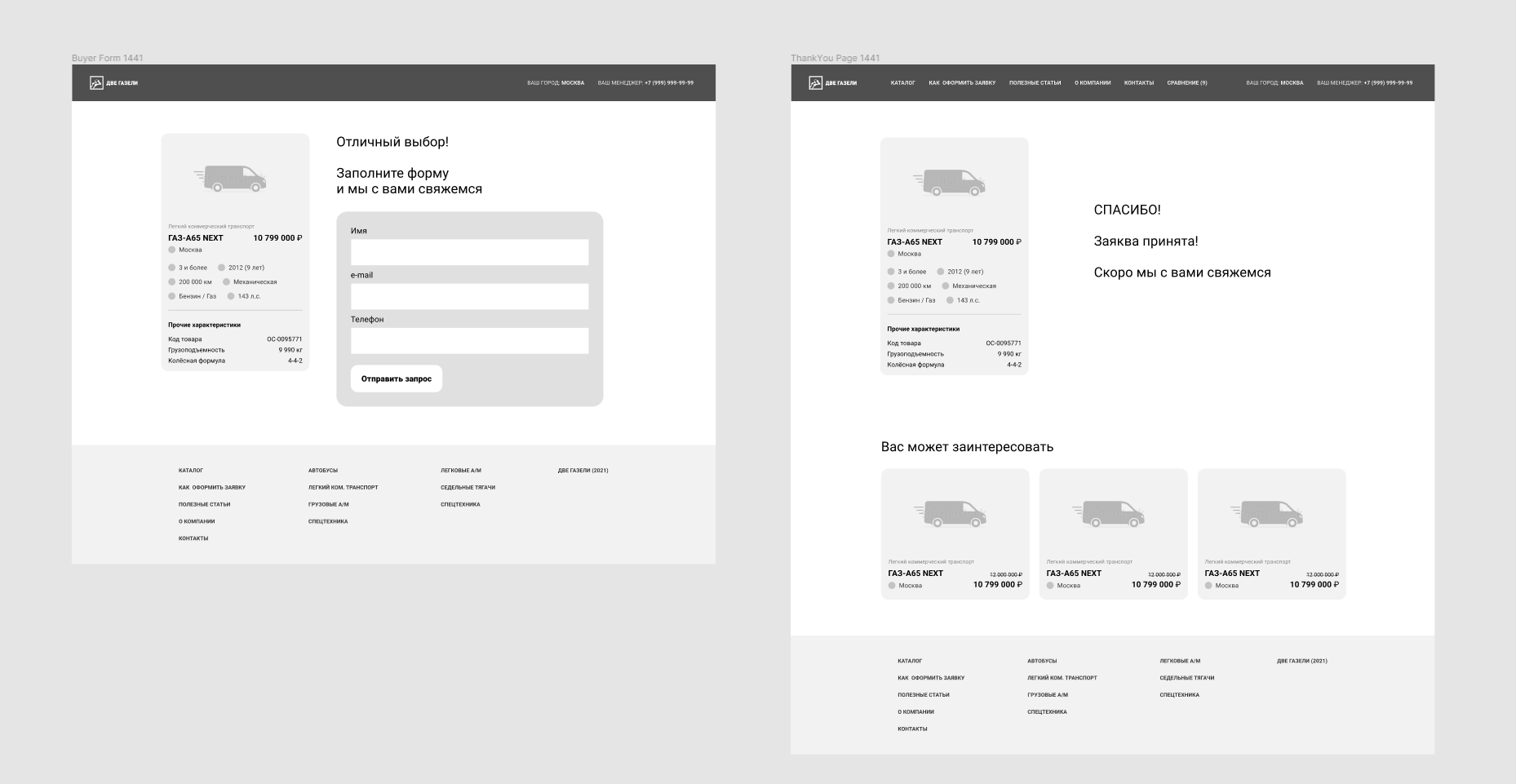Click Две Газели (2021) in Buyer Form footer

(x=583, y=471)
